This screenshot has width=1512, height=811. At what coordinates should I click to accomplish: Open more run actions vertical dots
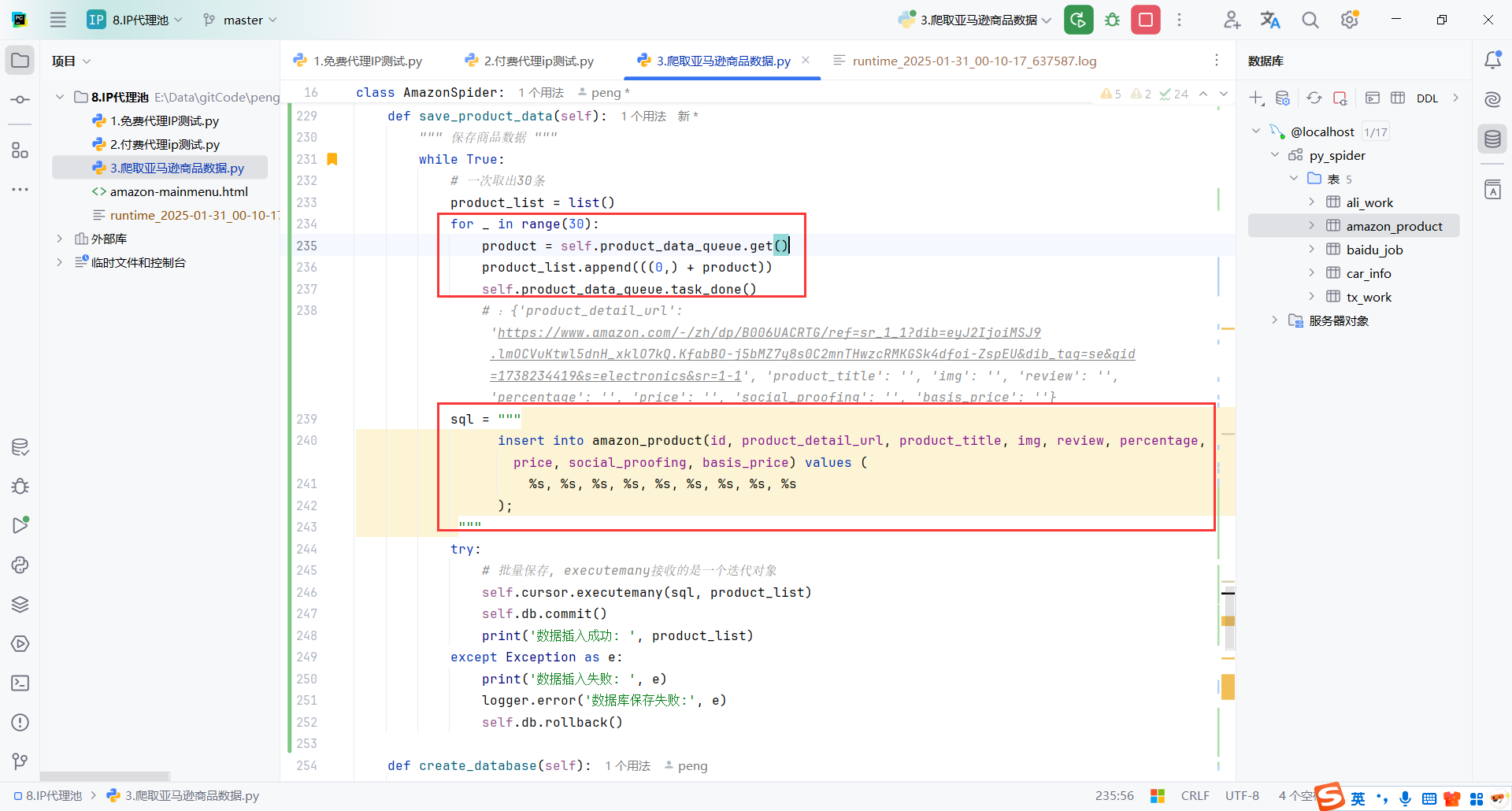click(1179, 20)
